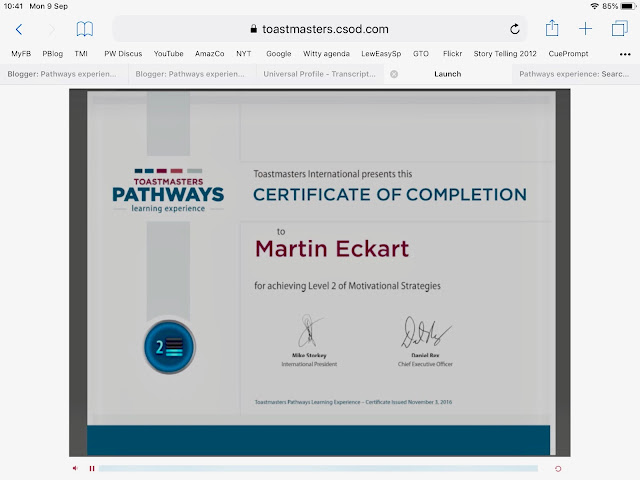This screenshot has height=480, width=640.
Task: Open the share sheet icon
Action: point(552,28)
